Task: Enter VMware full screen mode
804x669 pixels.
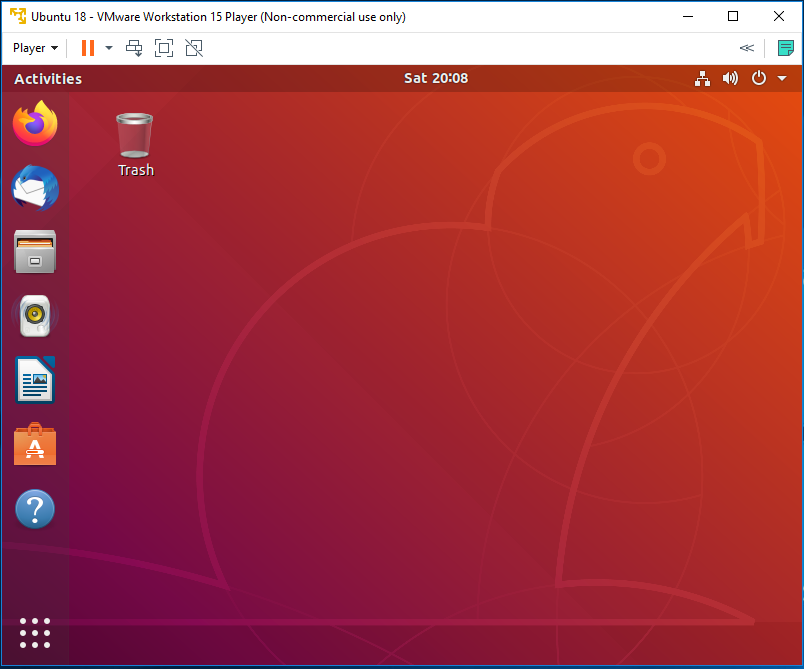Action: click(x=164, y=48)
